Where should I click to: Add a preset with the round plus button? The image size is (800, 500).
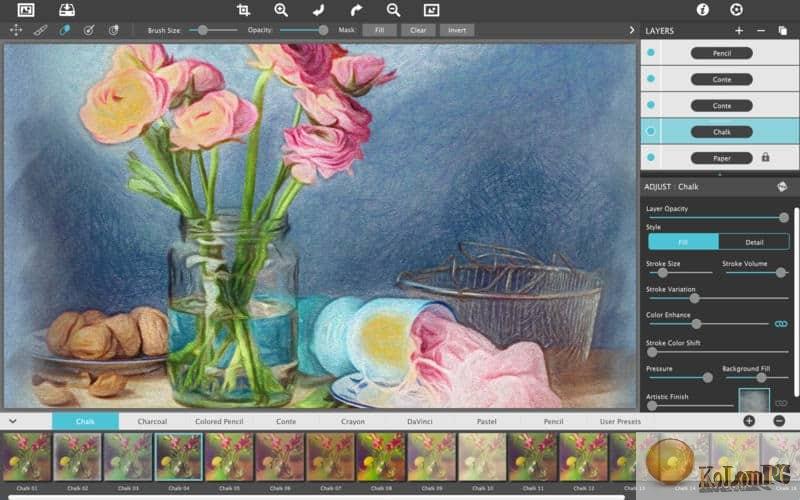749,421
